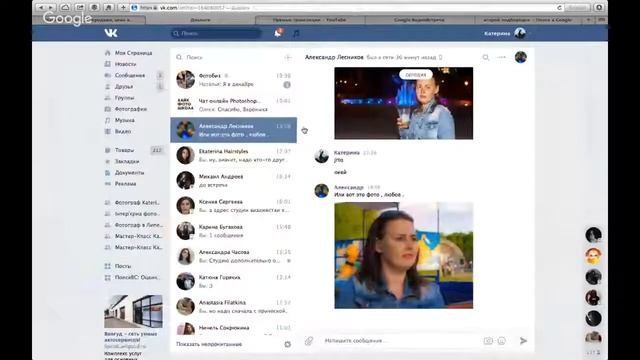Start new conversation with plus icon
Screen dimensions: 640x360
[288, 58]
